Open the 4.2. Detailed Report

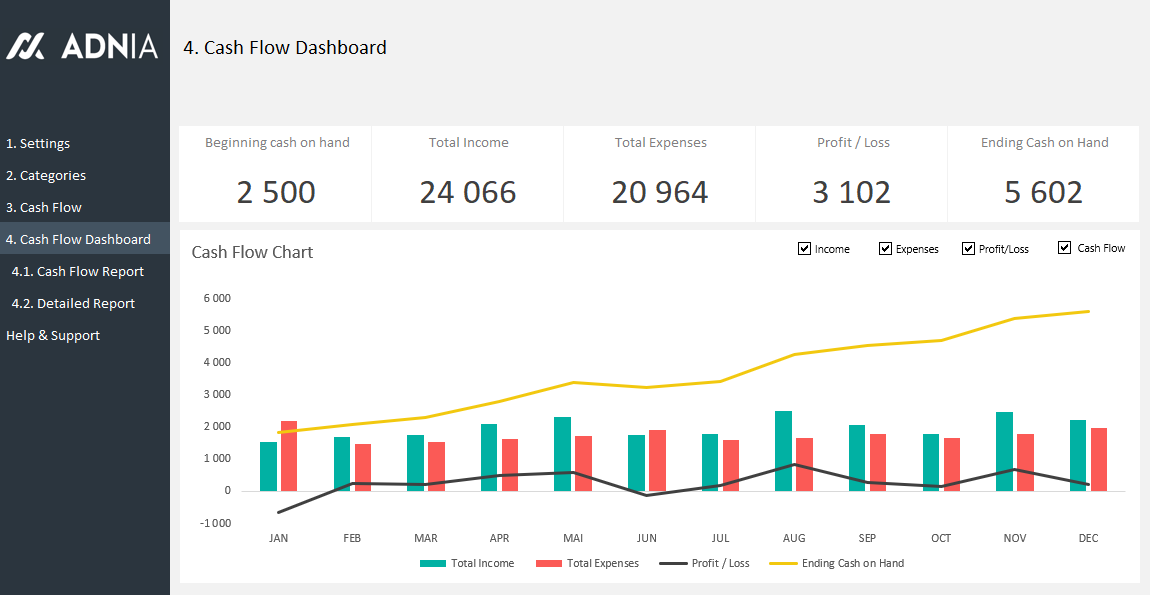(x=73, y=303)
